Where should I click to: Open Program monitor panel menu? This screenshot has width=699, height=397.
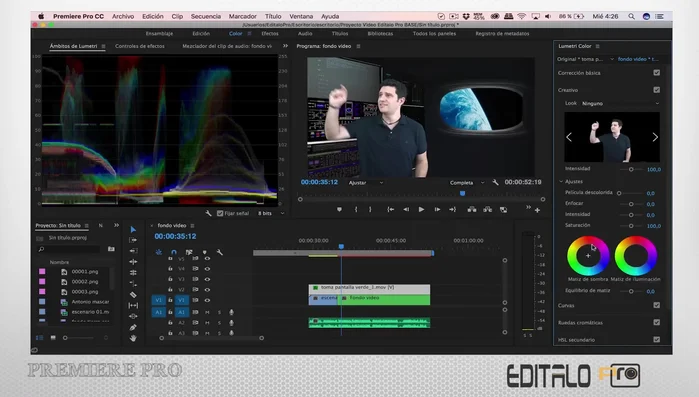[358, 46]
